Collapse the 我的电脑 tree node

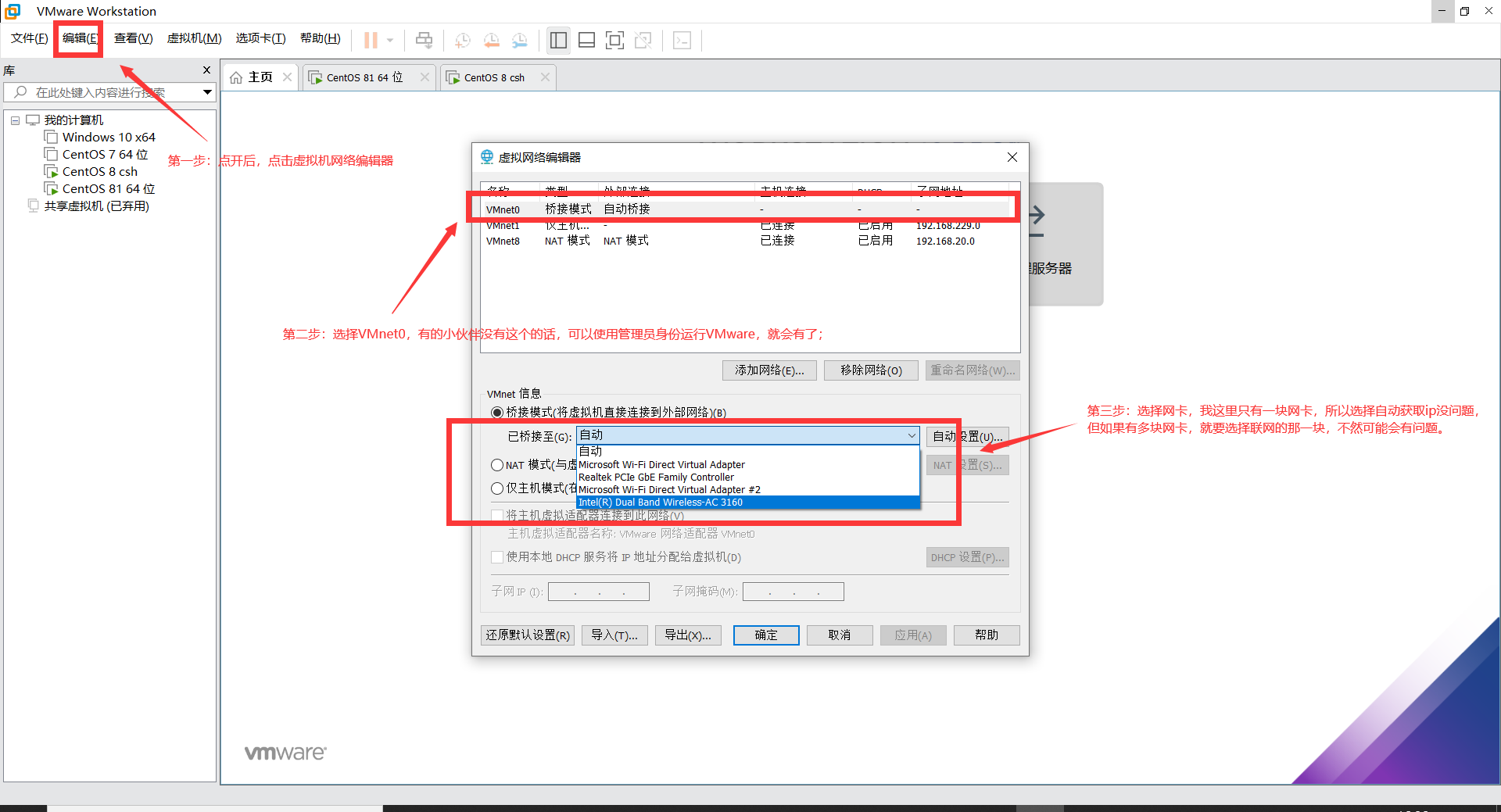tap(15, 120)
